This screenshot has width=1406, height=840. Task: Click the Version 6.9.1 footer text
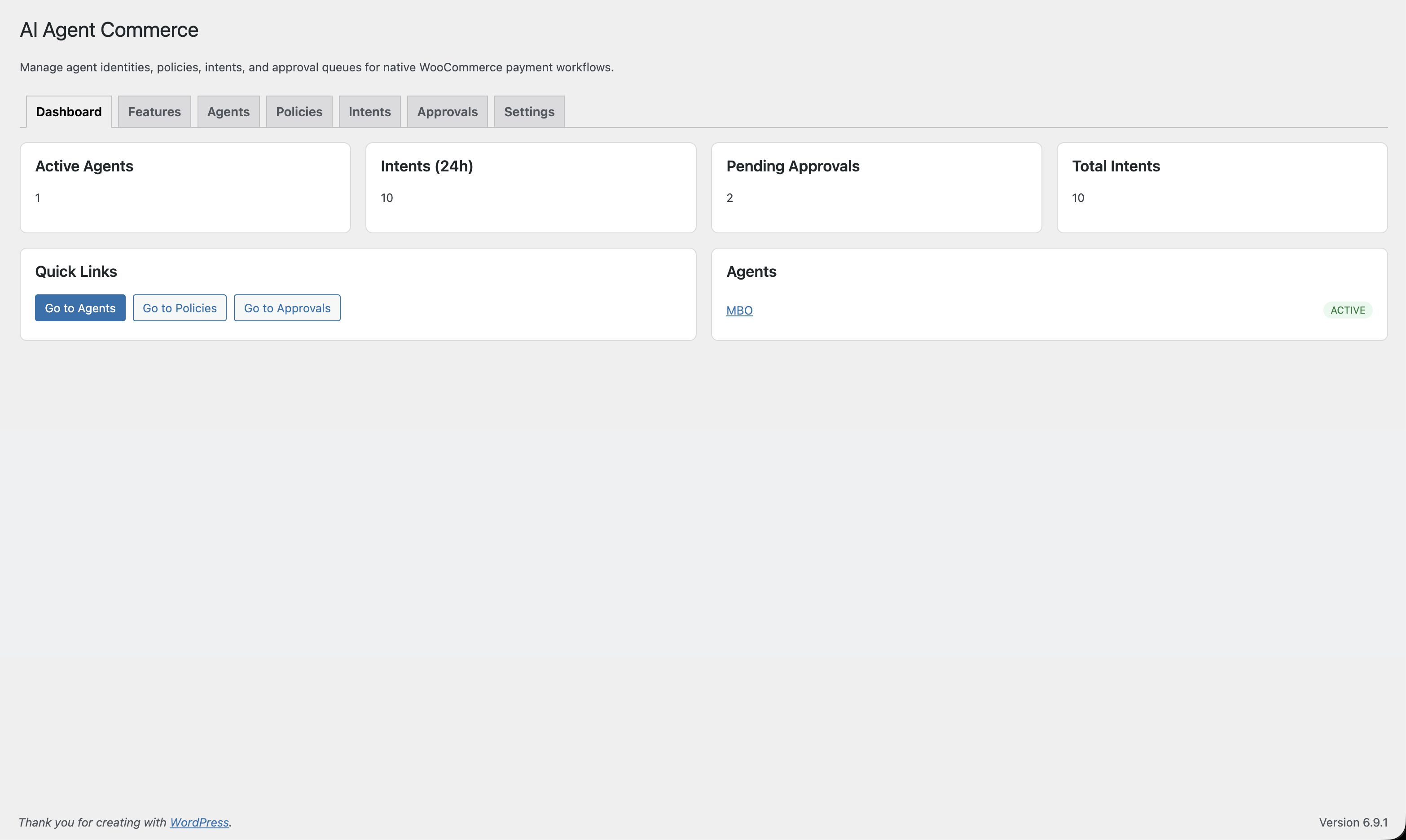point(1353,822)
